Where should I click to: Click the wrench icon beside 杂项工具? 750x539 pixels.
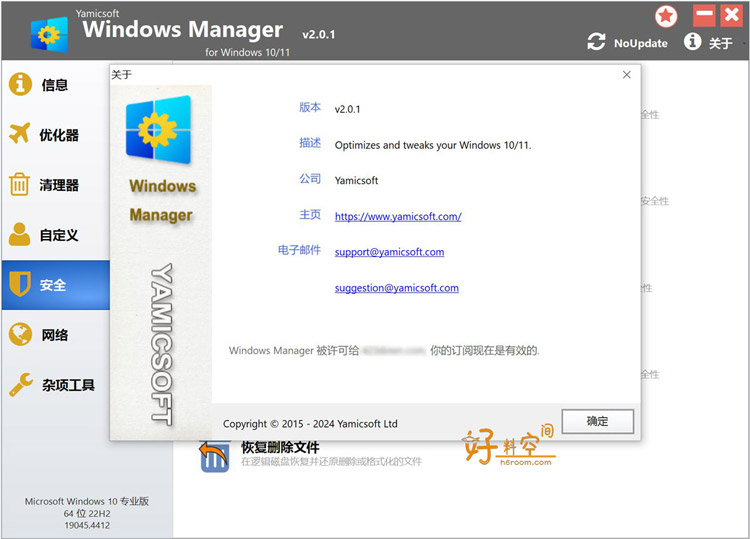pyautogui.click(x=21, y=385)
